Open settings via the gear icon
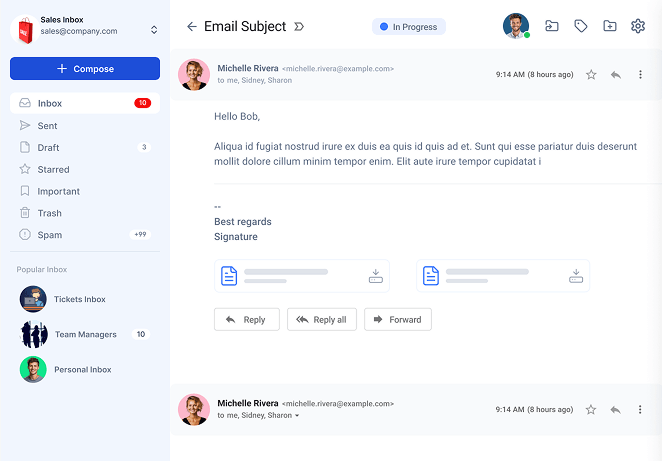This screenshot has height=461, width=662. 638,27
